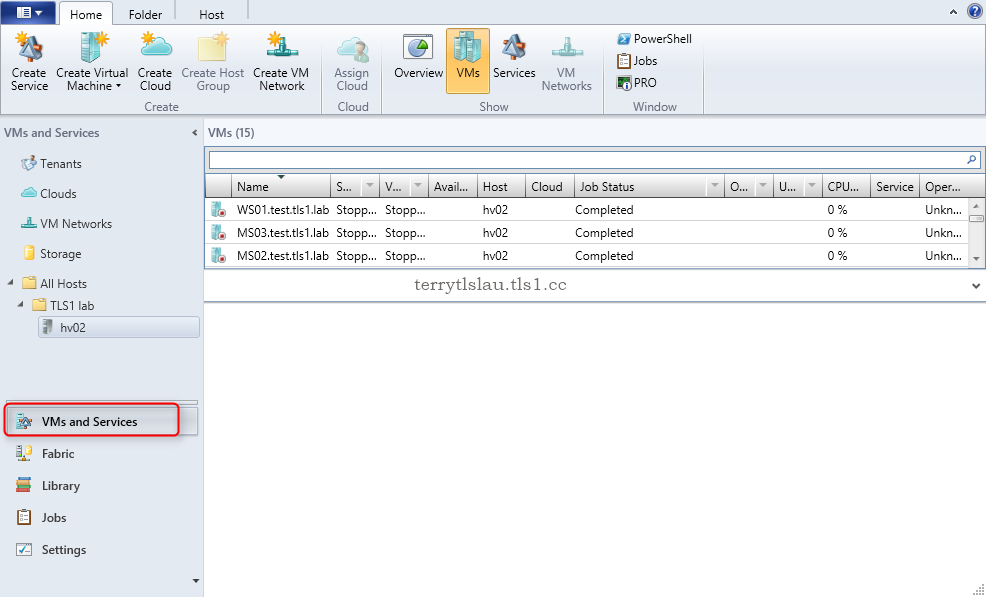Collapse the All Hosts tree node
The height and width of the screenshot is (597, 986).
click(x=11, y=283)
